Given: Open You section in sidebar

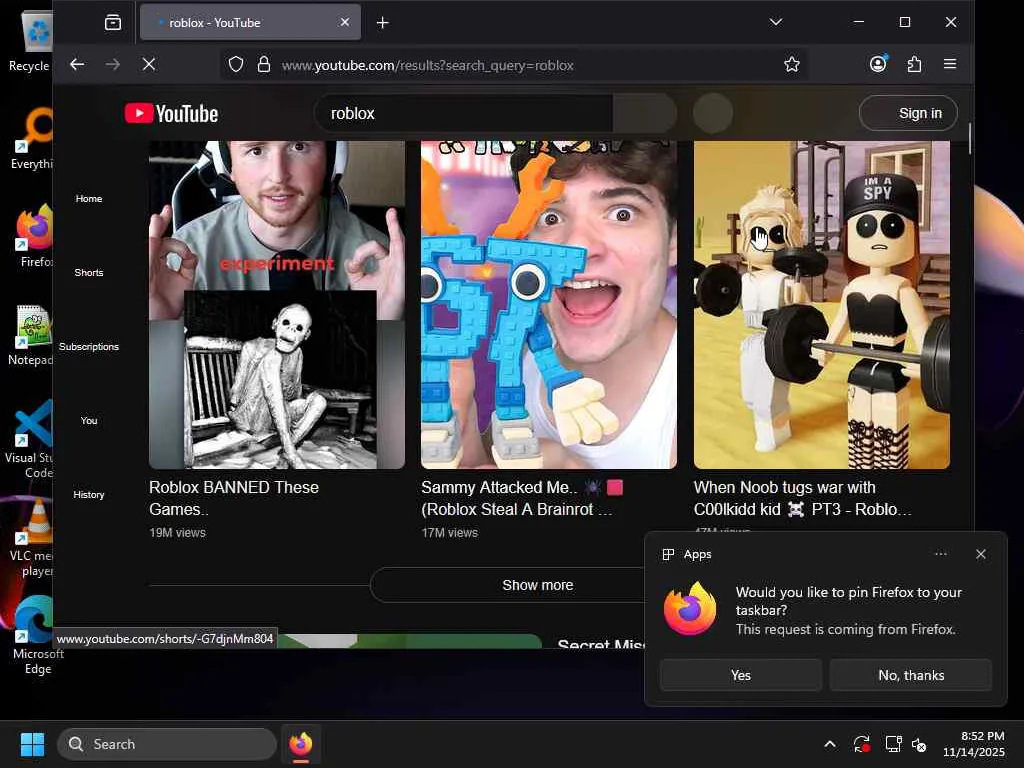Looking at the screenshot, I should pos(89,421).
